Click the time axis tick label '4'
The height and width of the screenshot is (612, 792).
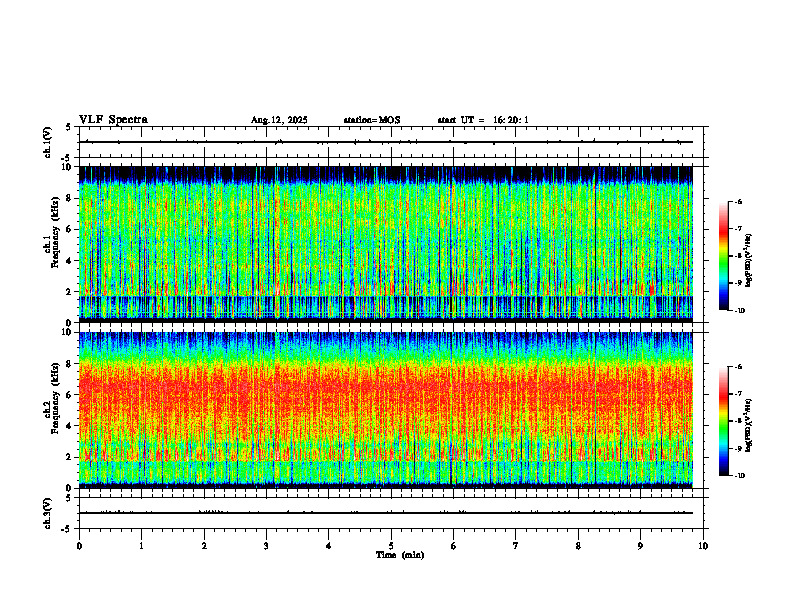[x=328, y=546]
